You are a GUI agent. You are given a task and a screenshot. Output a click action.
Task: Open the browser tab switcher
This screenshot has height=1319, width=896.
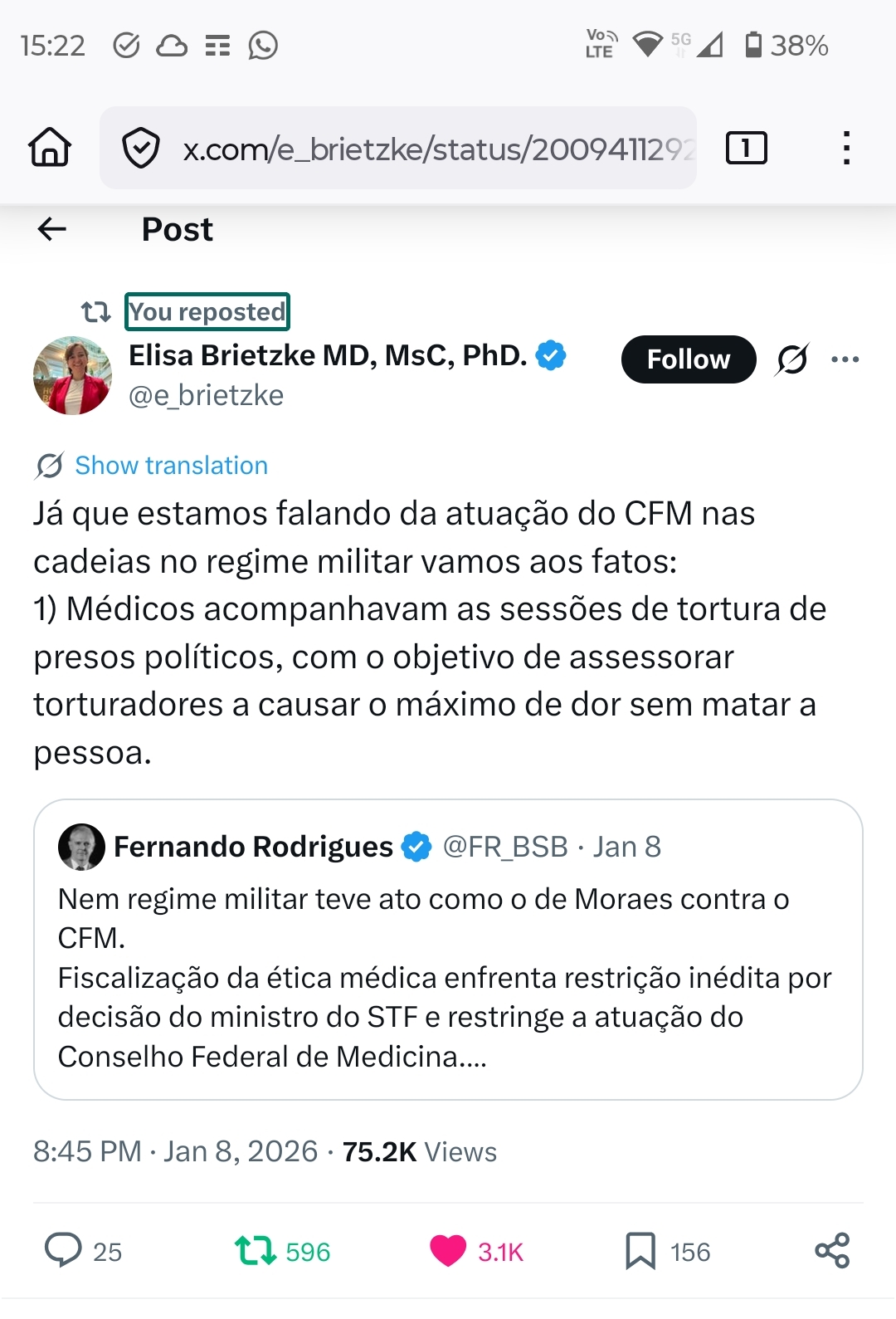pyautogui.click(x=746, y=149)
